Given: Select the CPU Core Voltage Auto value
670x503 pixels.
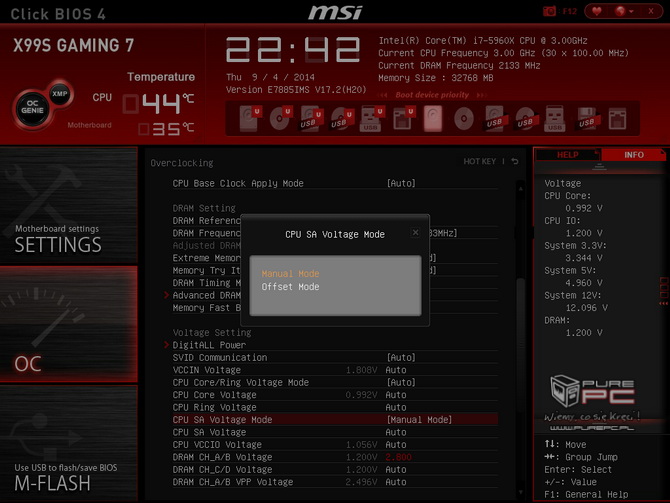Looking at the screenshot, I should (x=396, y=395).
